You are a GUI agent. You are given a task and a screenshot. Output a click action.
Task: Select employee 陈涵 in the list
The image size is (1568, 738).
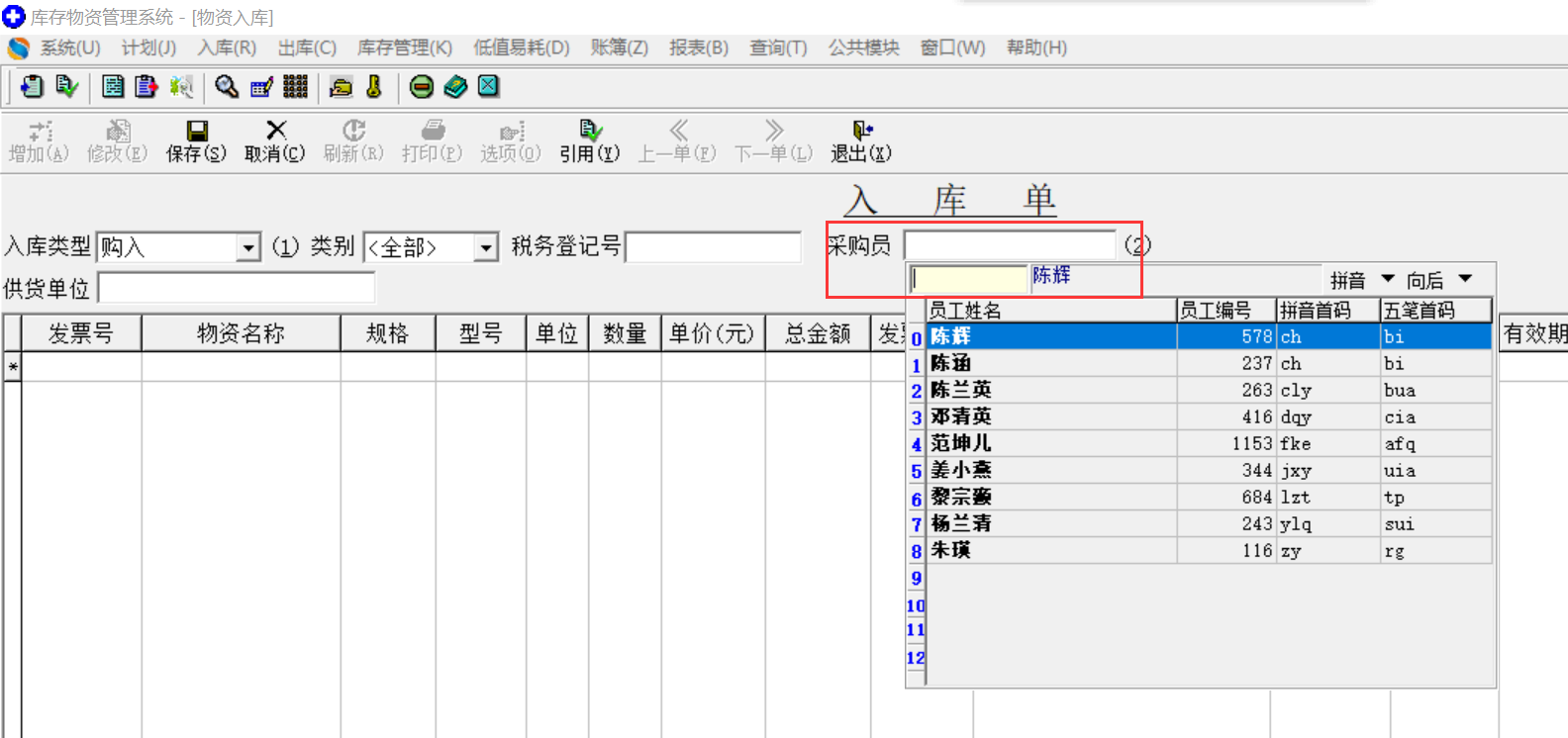coord(1208,364)
